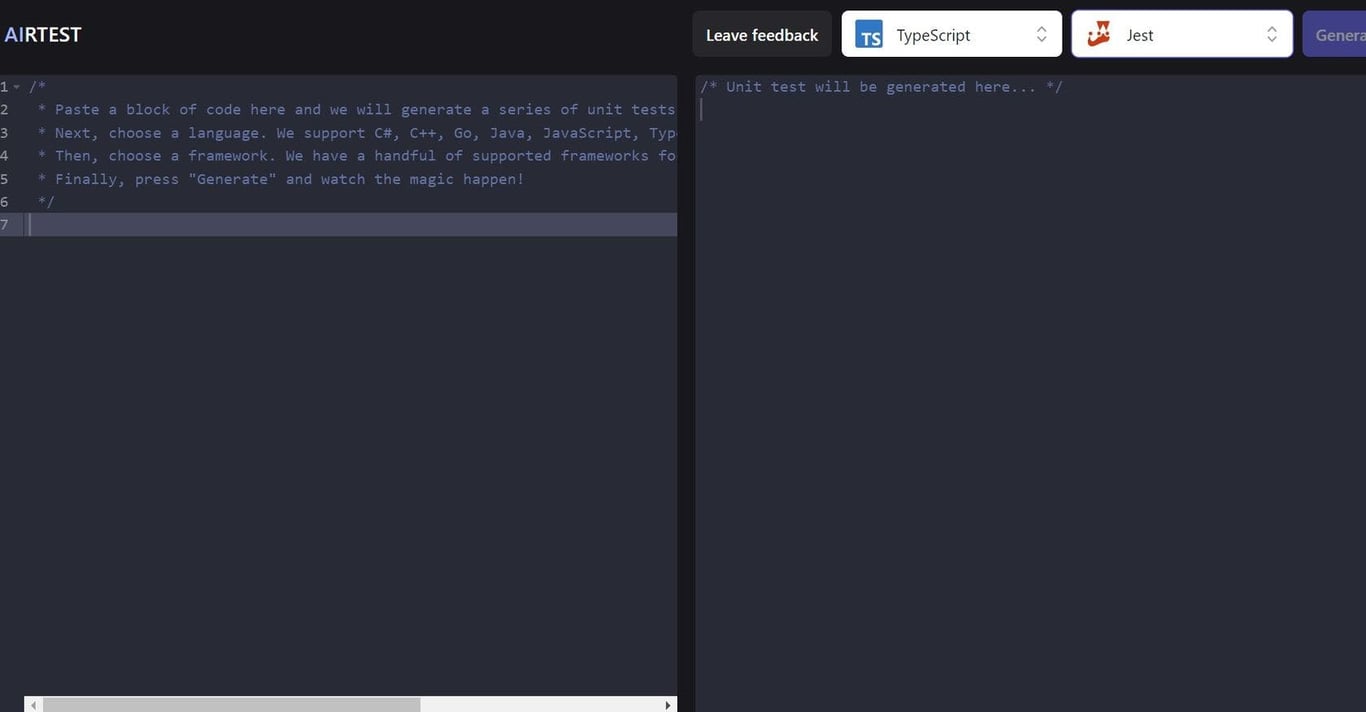
Task: Click the closing comment marker on line 6
Action: pyautogui.click(x=46, y=202)
